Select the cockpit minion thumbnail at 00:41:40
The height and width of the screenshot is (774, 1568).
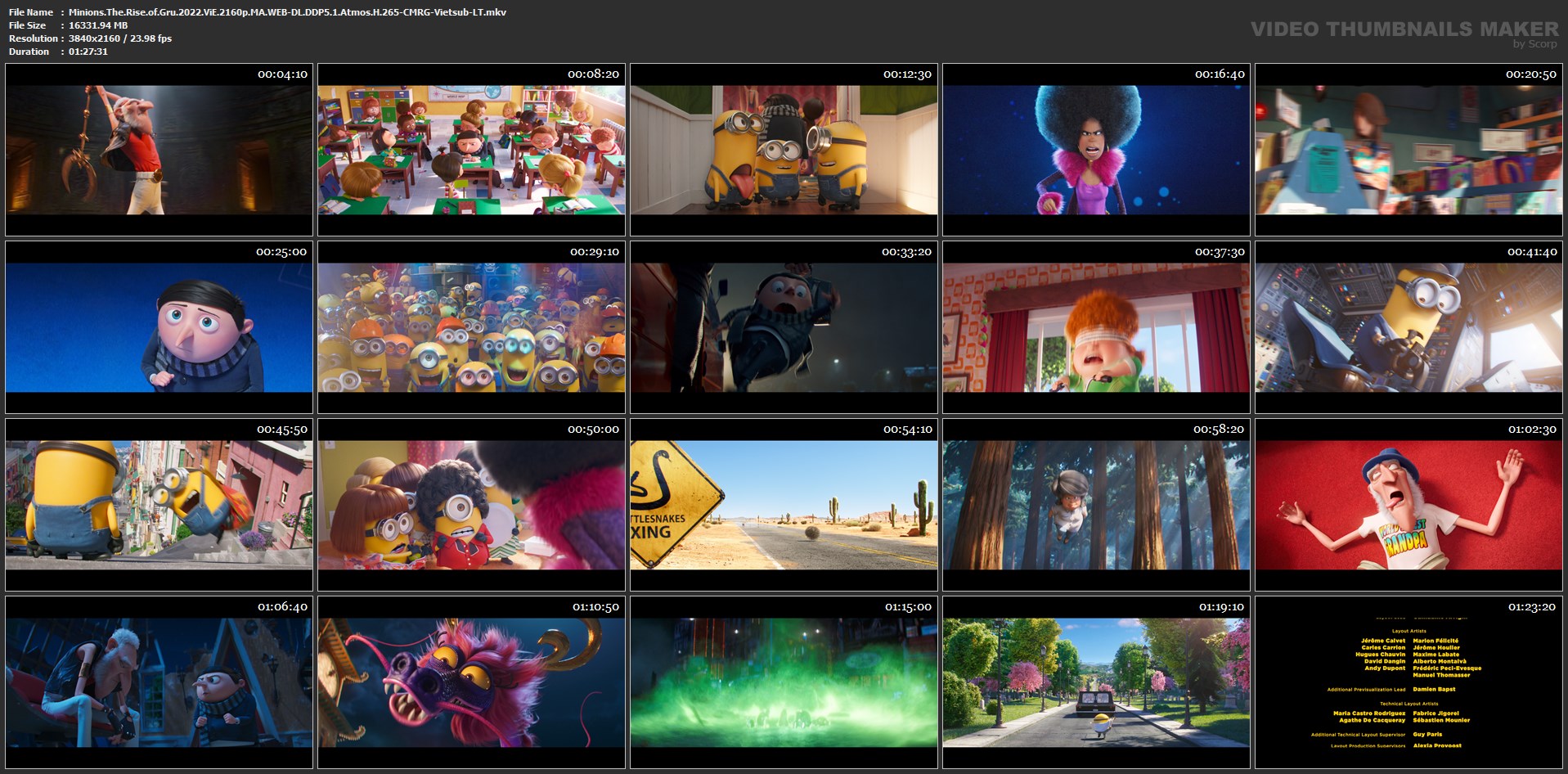1409,327
